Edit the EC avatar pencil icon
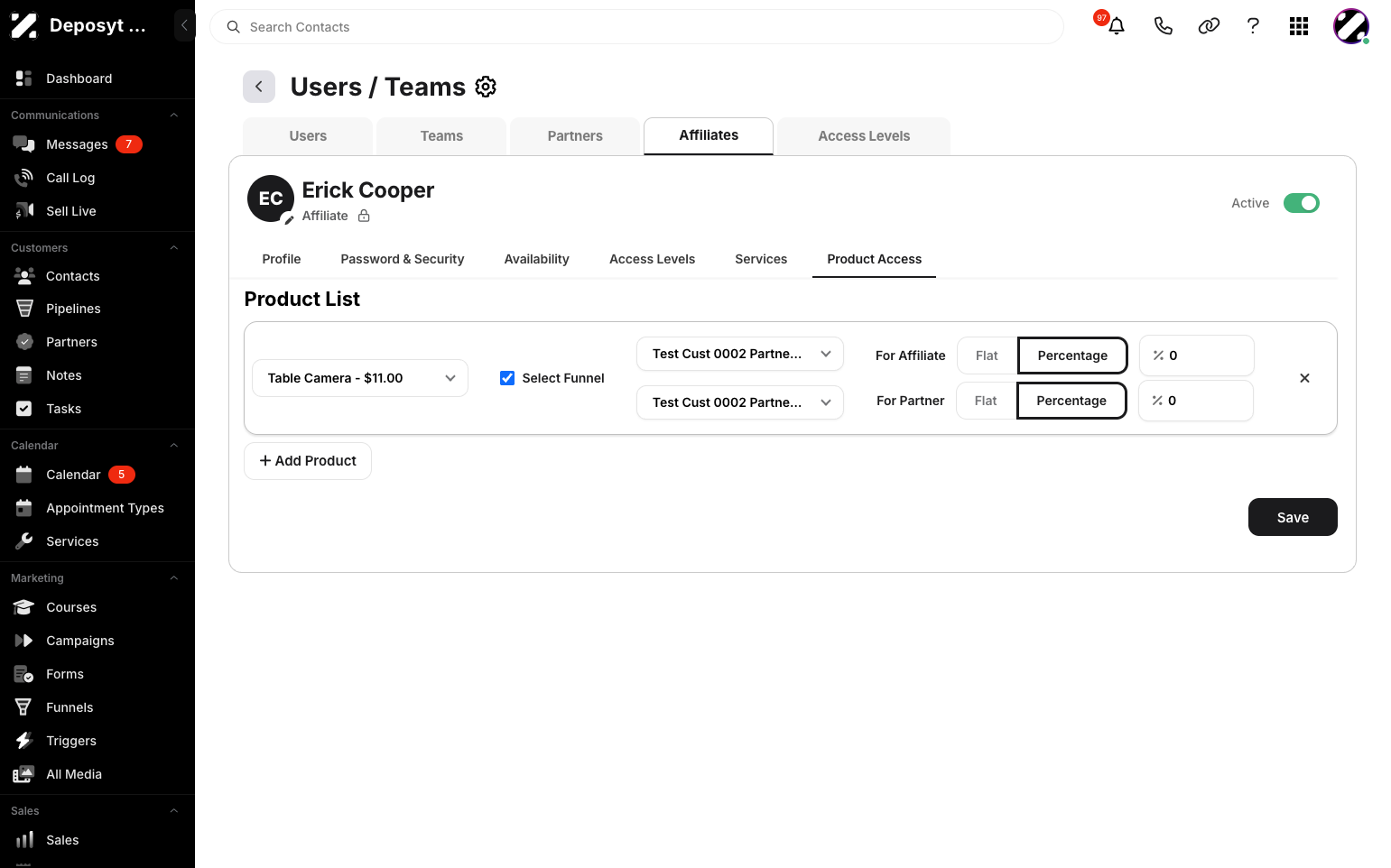 (x=289, y=219)
